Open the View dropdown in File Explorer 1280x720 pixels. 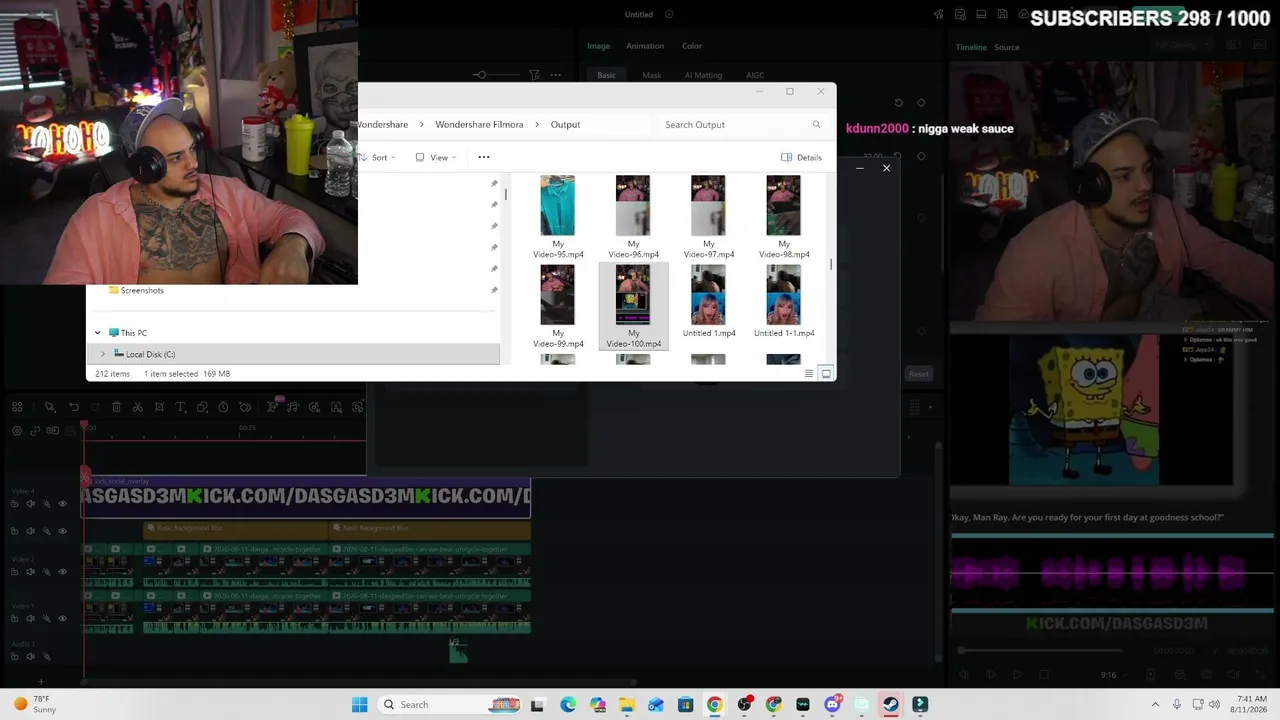tap(436, 157)
